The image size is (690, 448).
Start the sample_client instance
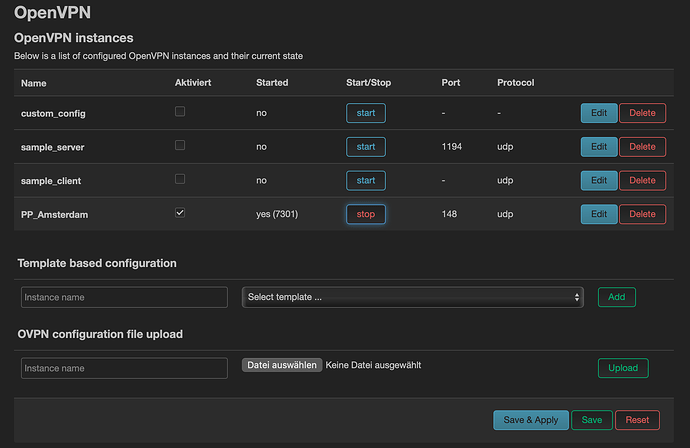click(x=365, y=180)
